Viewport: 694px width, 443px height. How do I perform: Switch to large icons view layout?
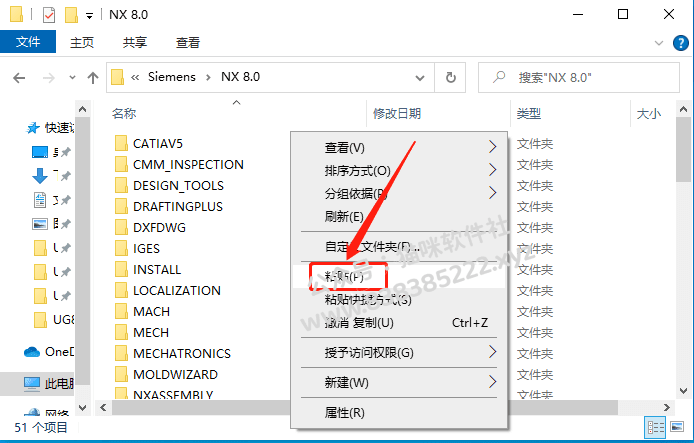pos(677,427)
